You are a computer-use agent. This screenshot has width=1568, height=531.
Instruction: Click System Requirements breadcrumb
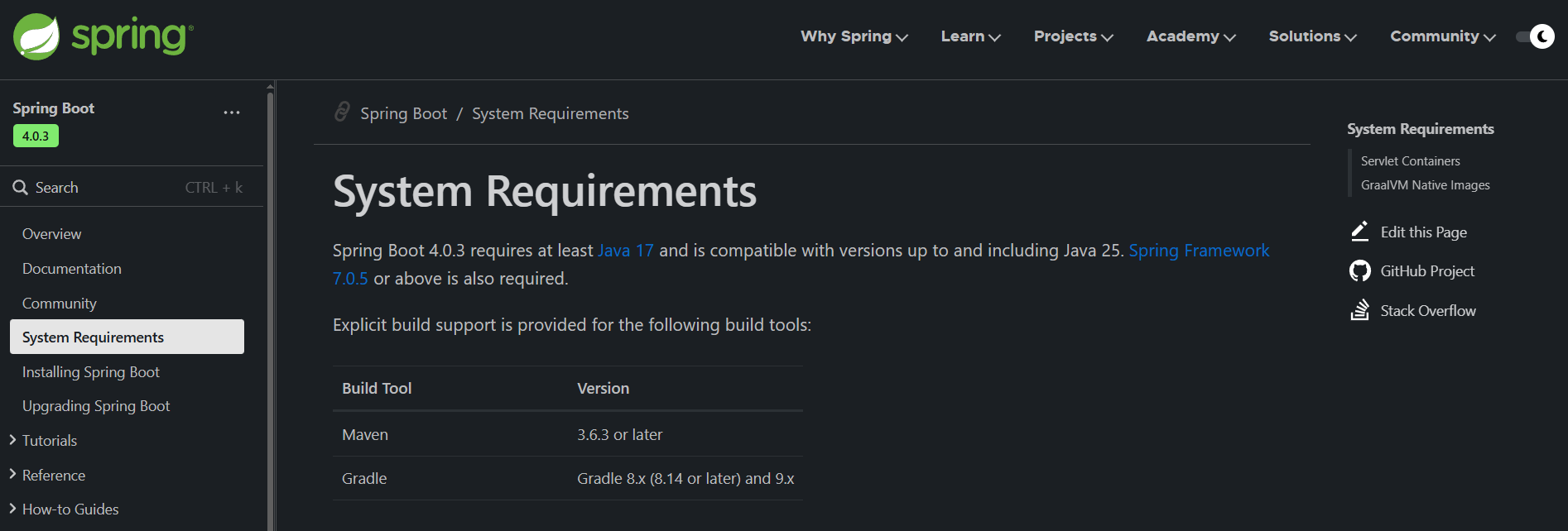pos(551,113)
